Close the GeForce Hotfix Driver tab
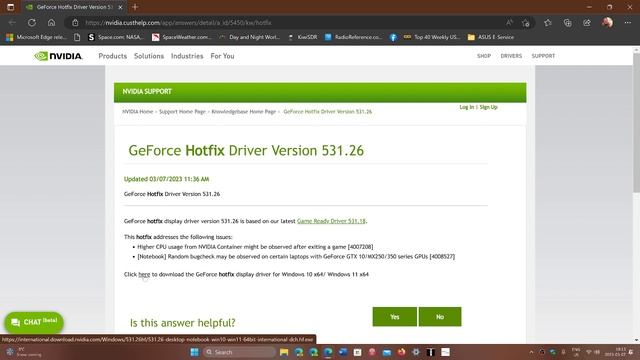The width and height of the screenshot is (640, 360). 120,7
